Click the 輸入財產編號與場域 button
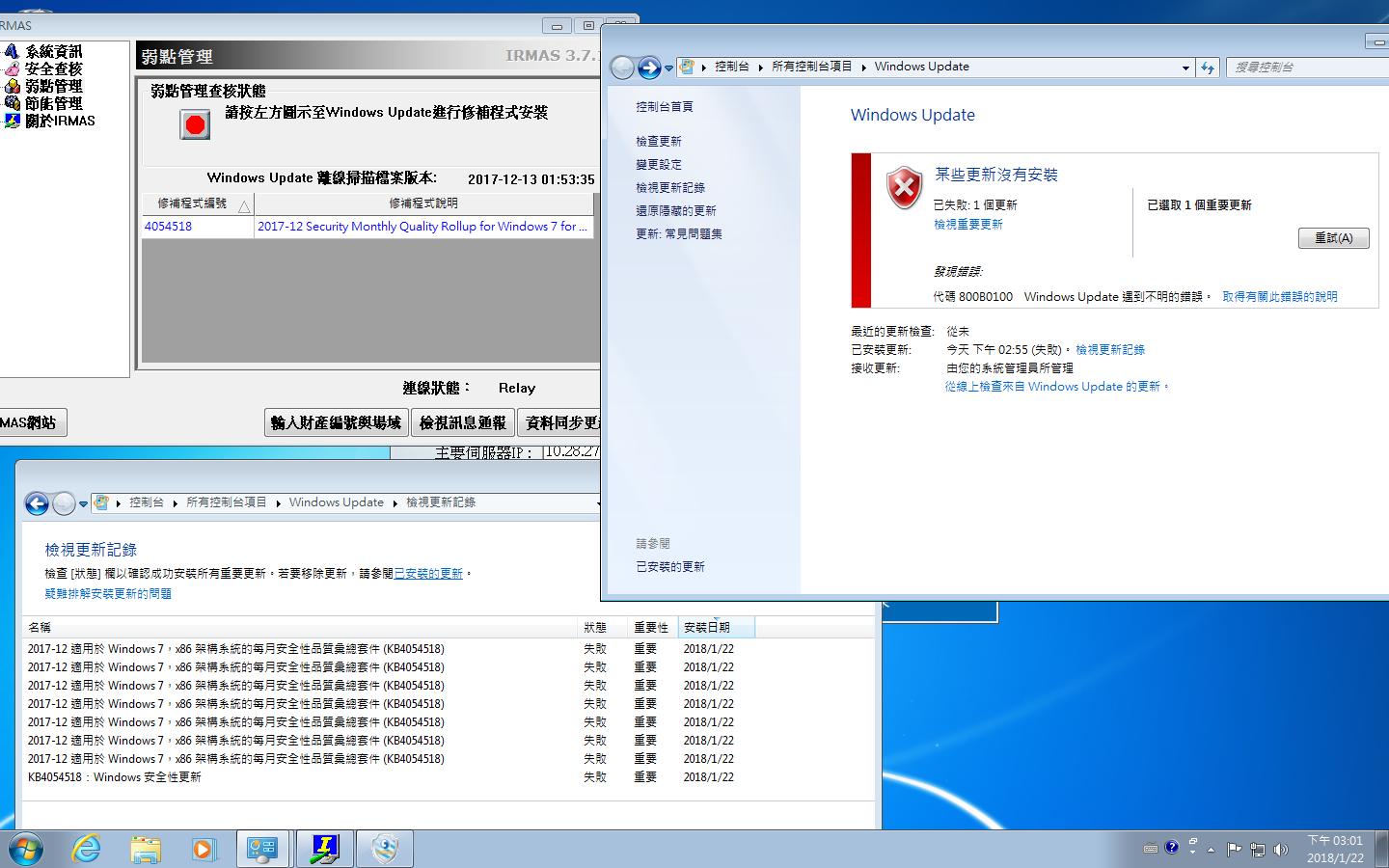 tap(336, 422)
